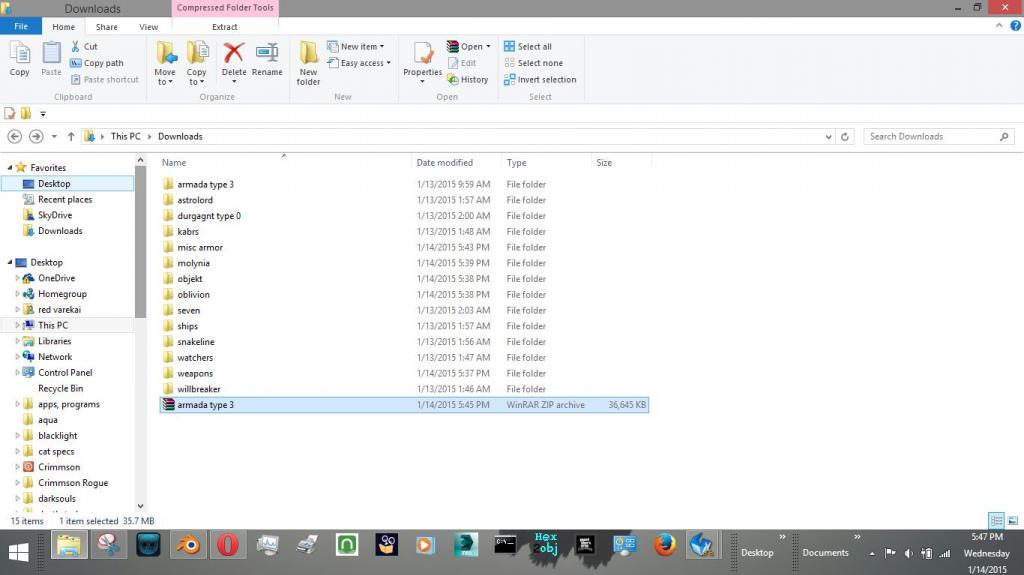
Task: Launch Firefox from the taskbar
Action: coord(665,545)
